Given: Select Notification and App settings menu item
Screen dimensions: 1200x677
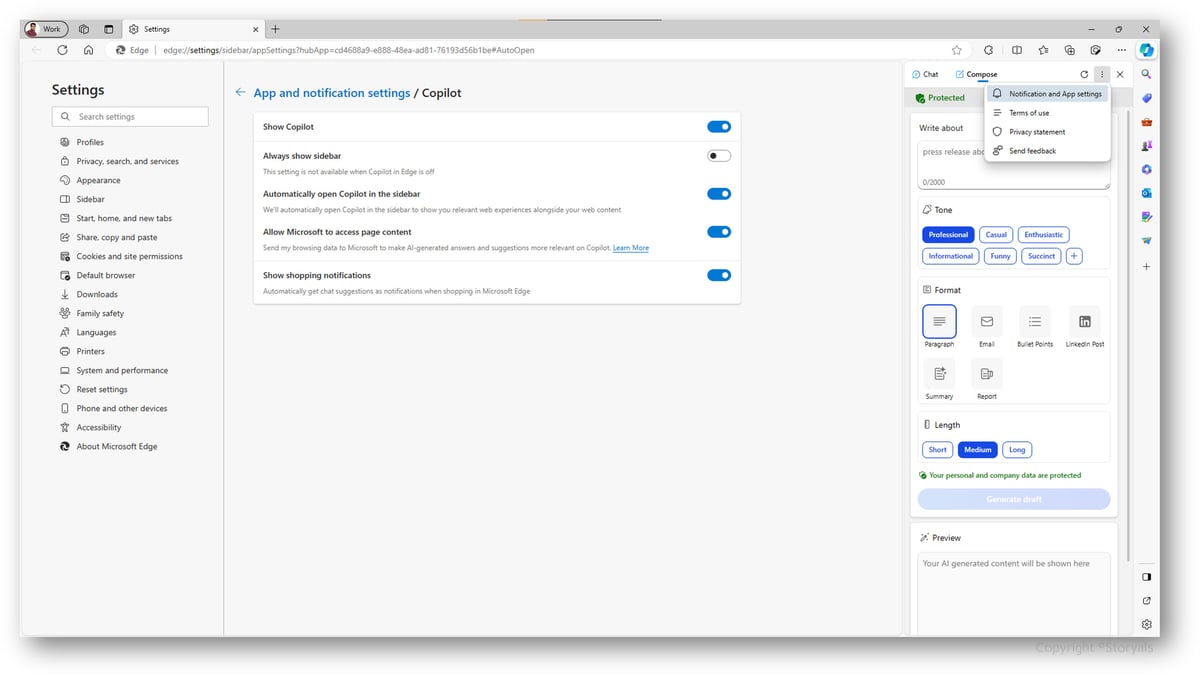Looking at the screenshot, I should 1047,94.
